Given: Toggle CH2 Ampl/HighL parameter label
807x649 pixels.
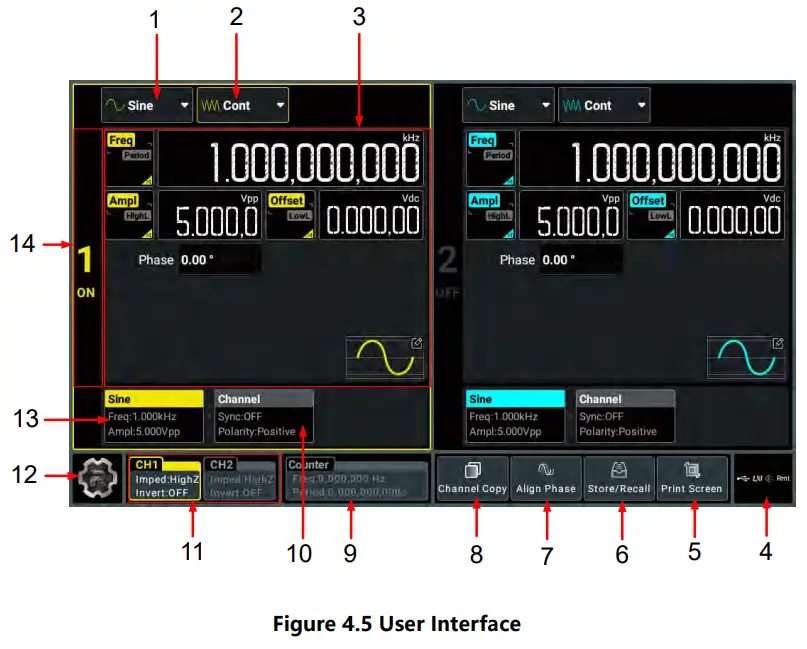Looking at the screenshot, I should (x=491, y=215).
